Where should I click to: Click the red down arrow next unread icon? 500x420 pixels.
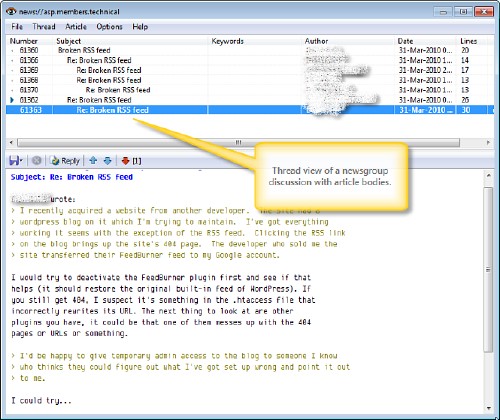[x=125, y=161]
